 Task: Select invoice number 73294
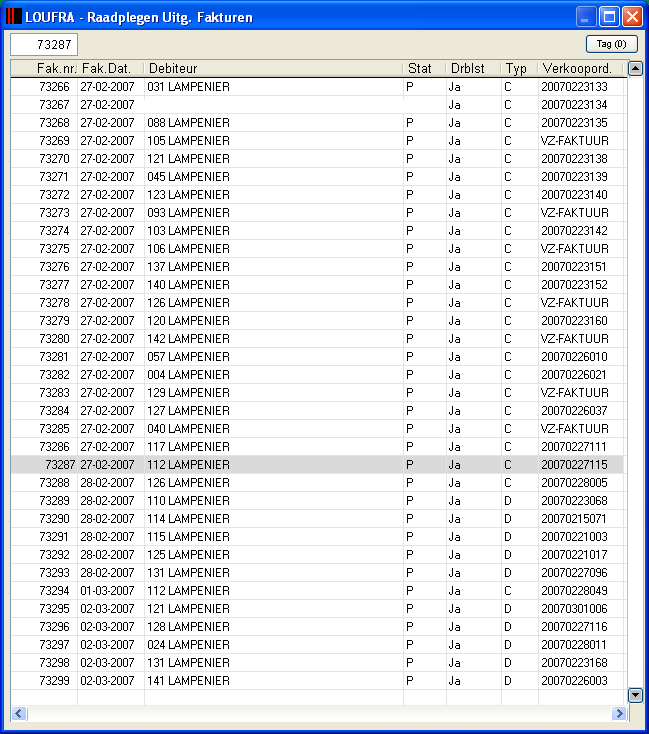[54, 591]
